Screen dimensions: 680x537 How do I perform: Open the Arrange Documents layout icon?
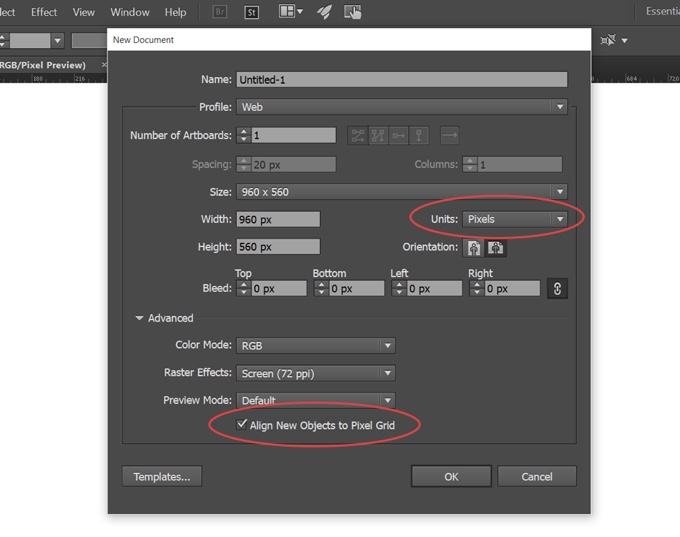click(x=287, y=11)
